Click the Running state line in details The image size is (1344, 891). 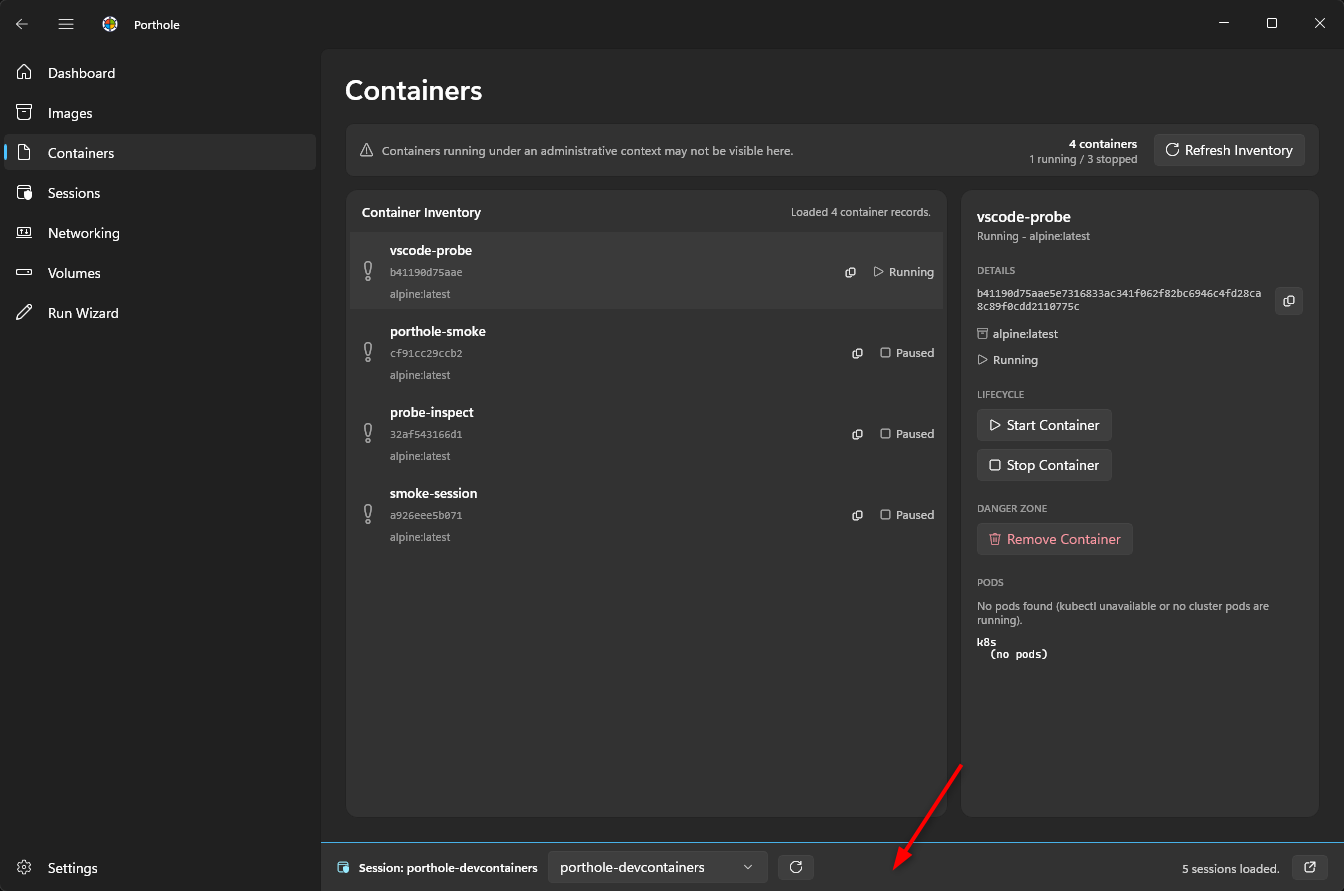pyautogui.click(x=1008, y=360)
